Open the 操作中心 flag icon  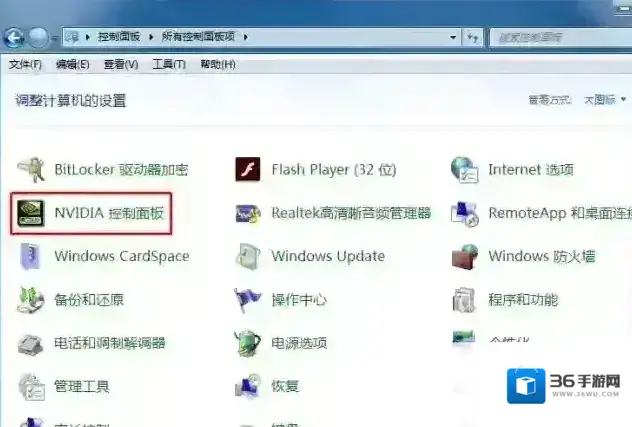(x=248, y=300)
